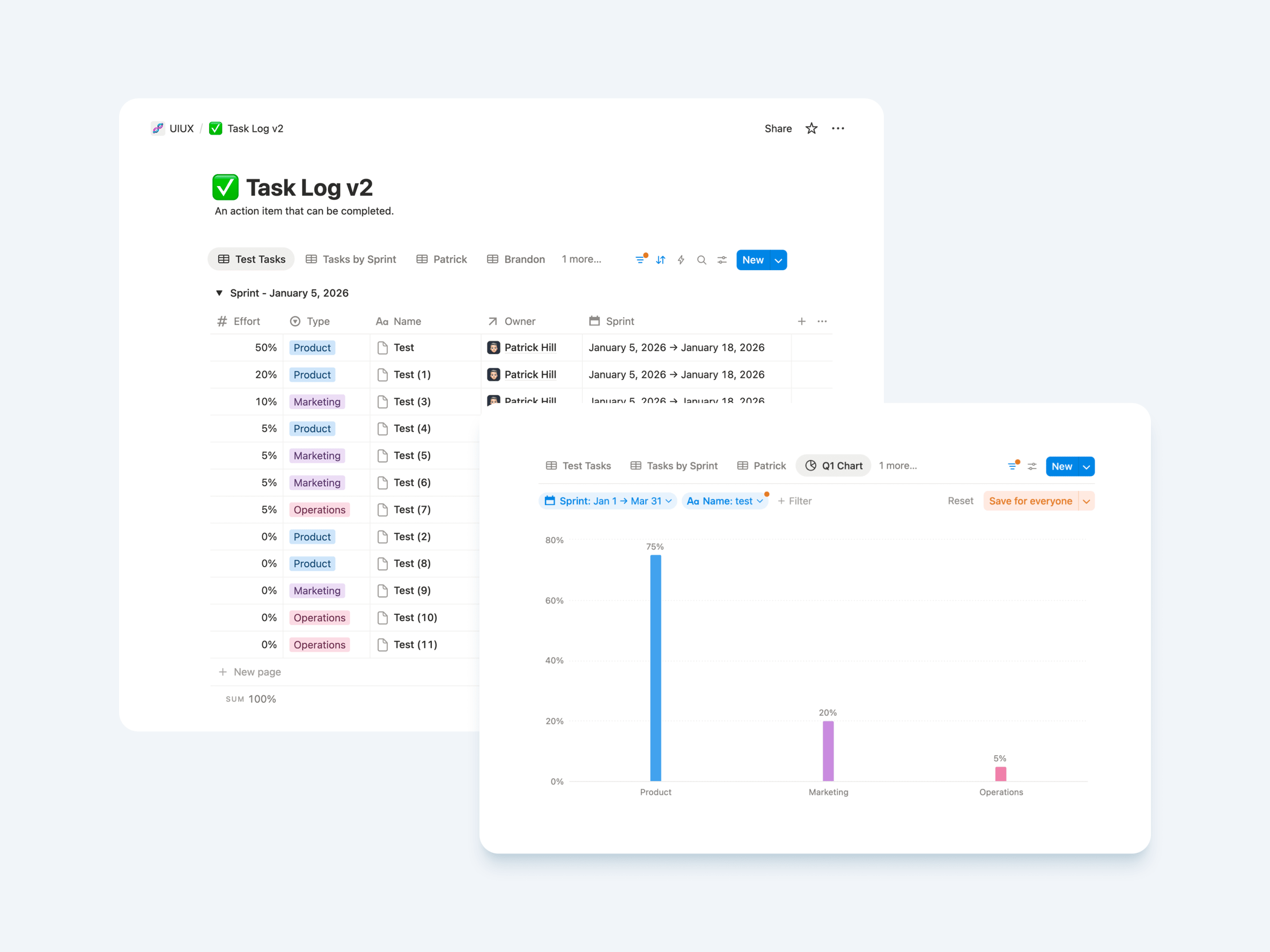Collapse the Sprint - January 5, 2026 group
Screen dimensions: 1270x952
pyautogui.click(x=219, y=293)
